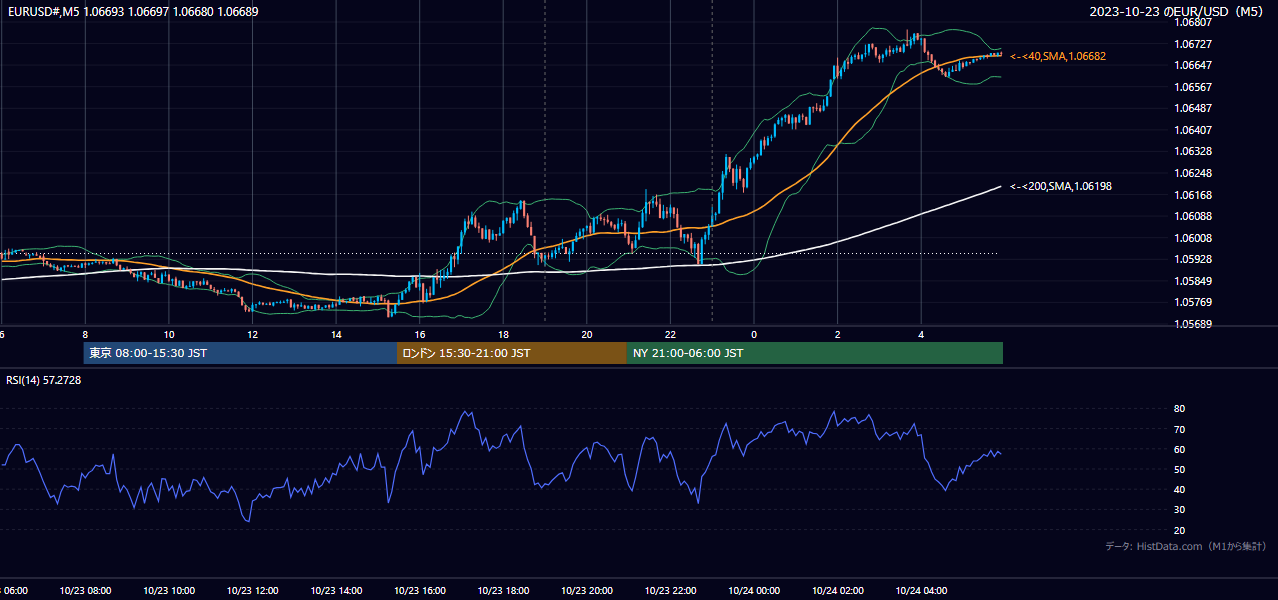The width and height of the screenshot is (1278, 600).
Task: Click the 10/23 14:00 date label
Action: [x=336, y=591]
